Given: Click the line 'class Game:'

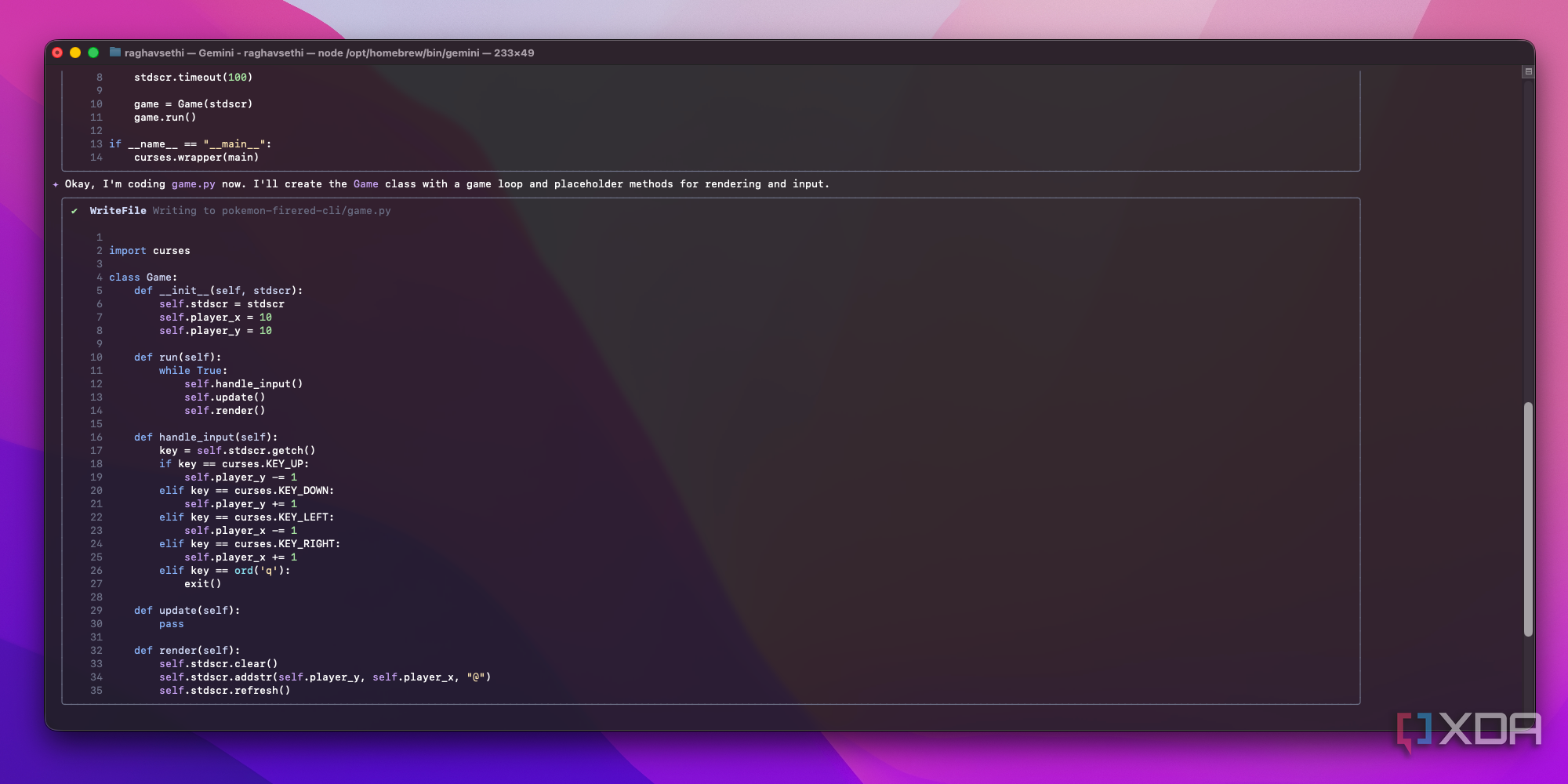Looking at the screenshot, I should coord(143,278).
